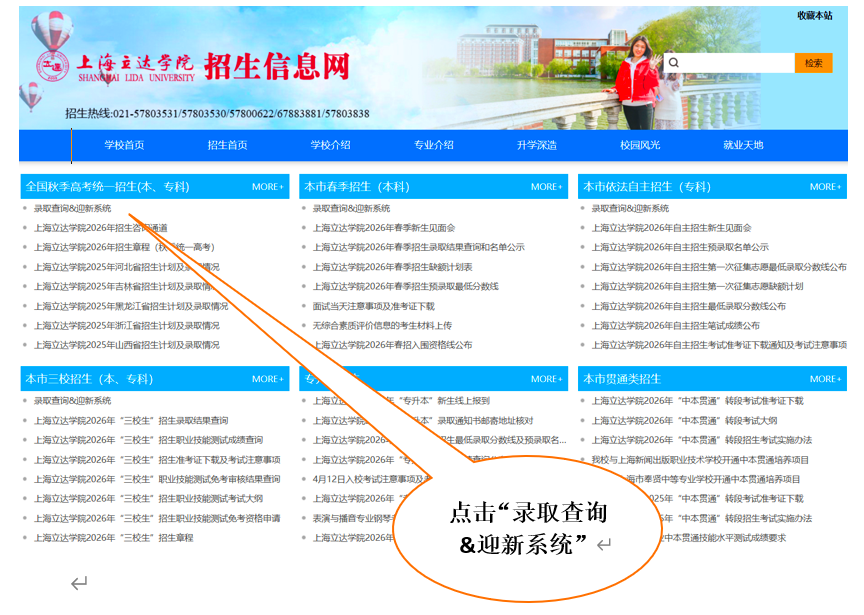The width and height of the screenshot is (864, 615).
Task: Click MORE+ in 本市春季招生 section
Action: click(x=547, y=187)
